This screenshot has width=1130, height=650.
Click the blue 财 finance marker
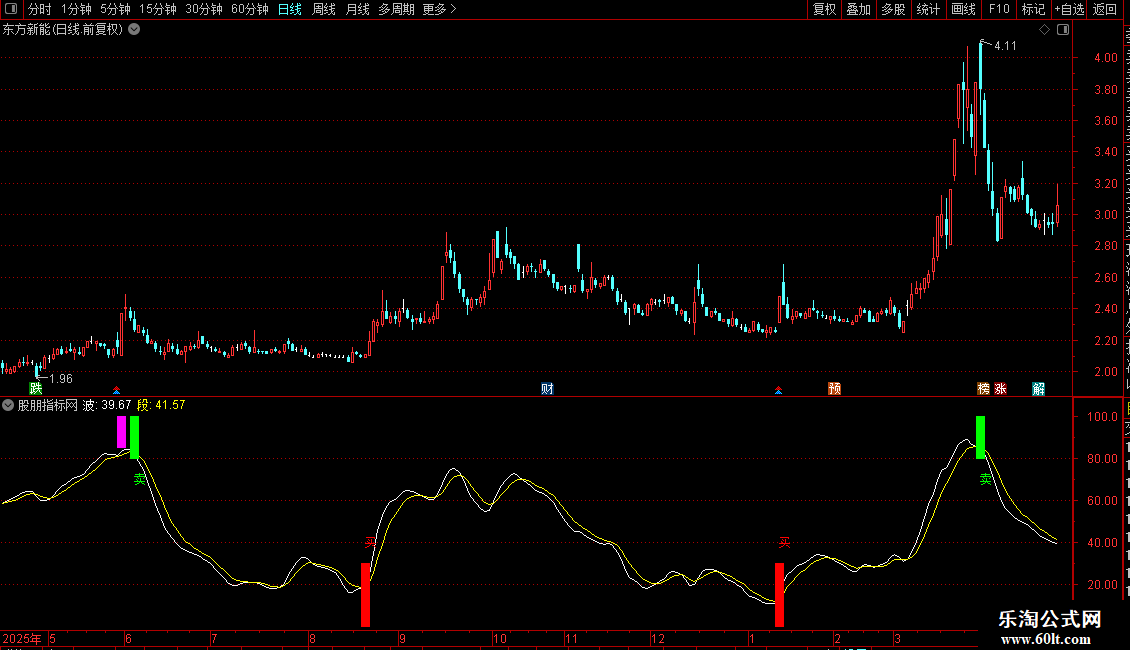click(548, 389)
